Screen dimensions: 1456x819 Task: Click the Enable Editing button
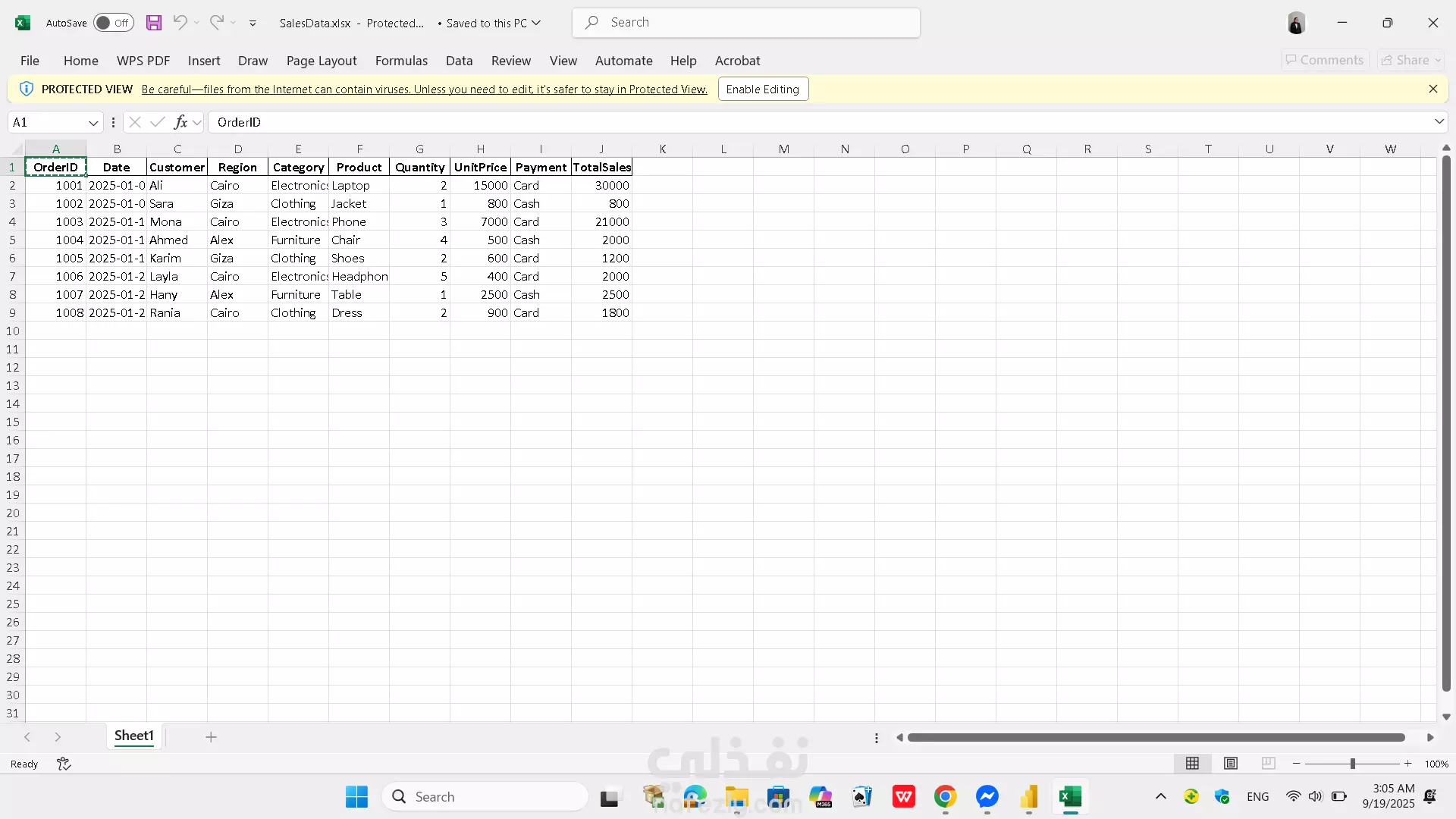click(x=763, y=89)
